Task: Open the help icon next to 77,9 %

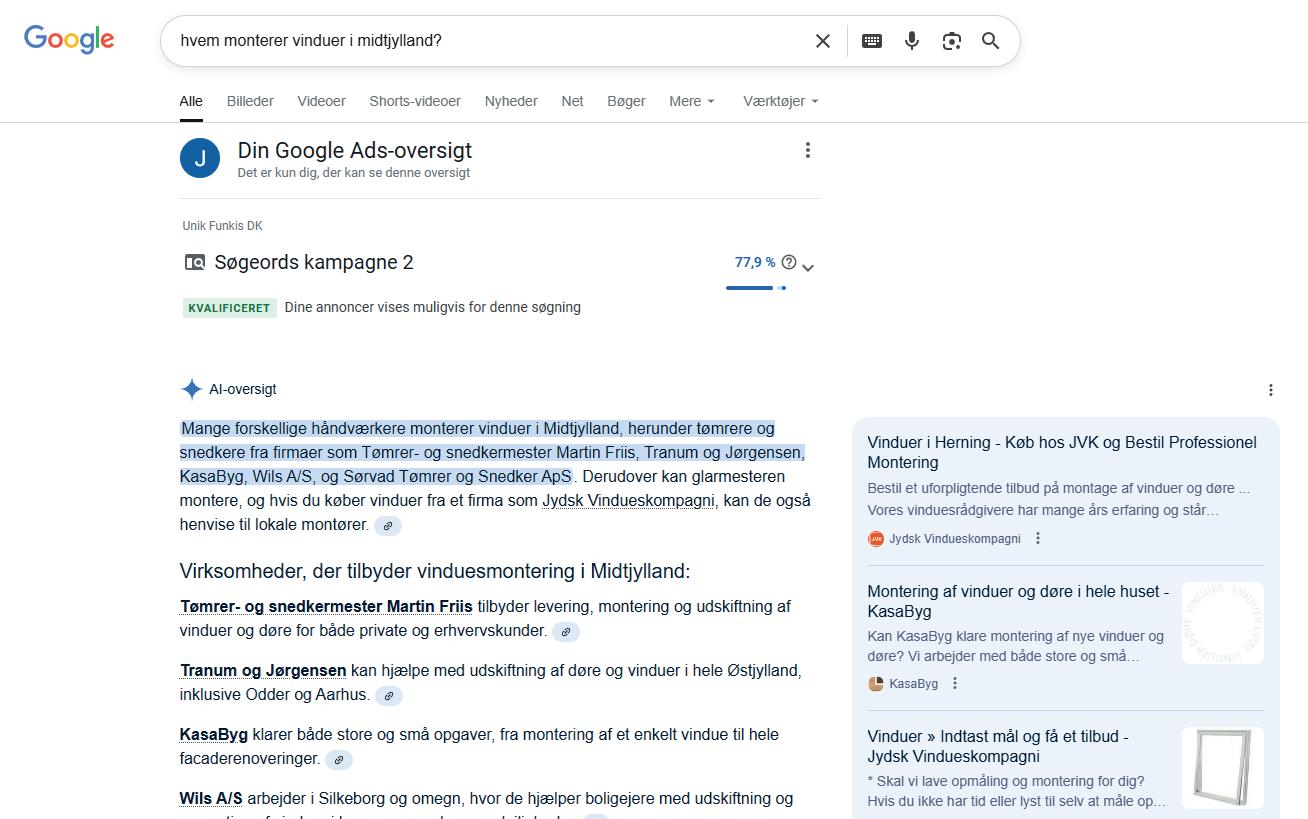Action: 789,262
